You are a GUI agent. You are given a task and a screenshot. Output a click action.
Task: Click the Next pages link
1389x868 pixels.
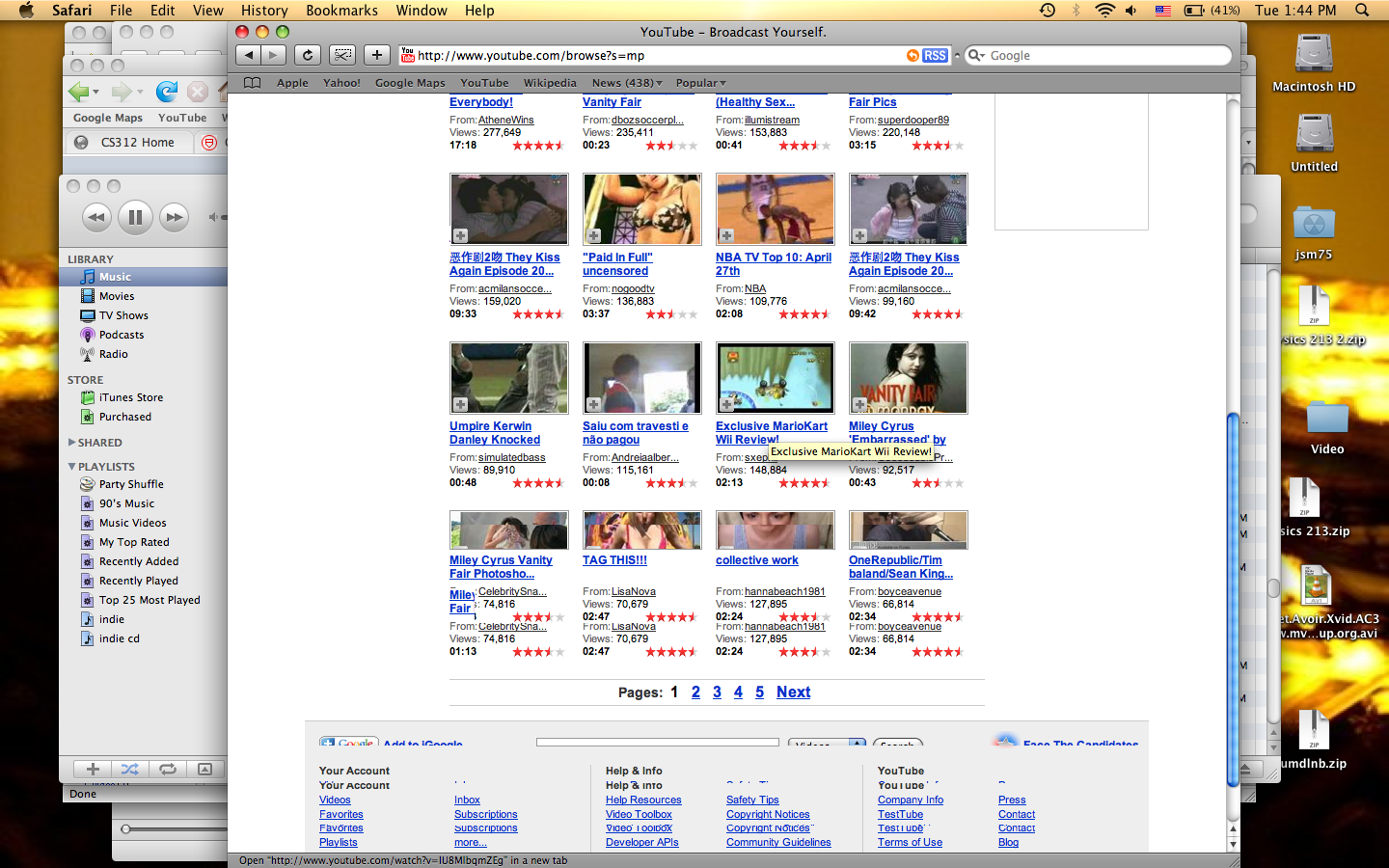pyautogui.click(x=793, y=692)
